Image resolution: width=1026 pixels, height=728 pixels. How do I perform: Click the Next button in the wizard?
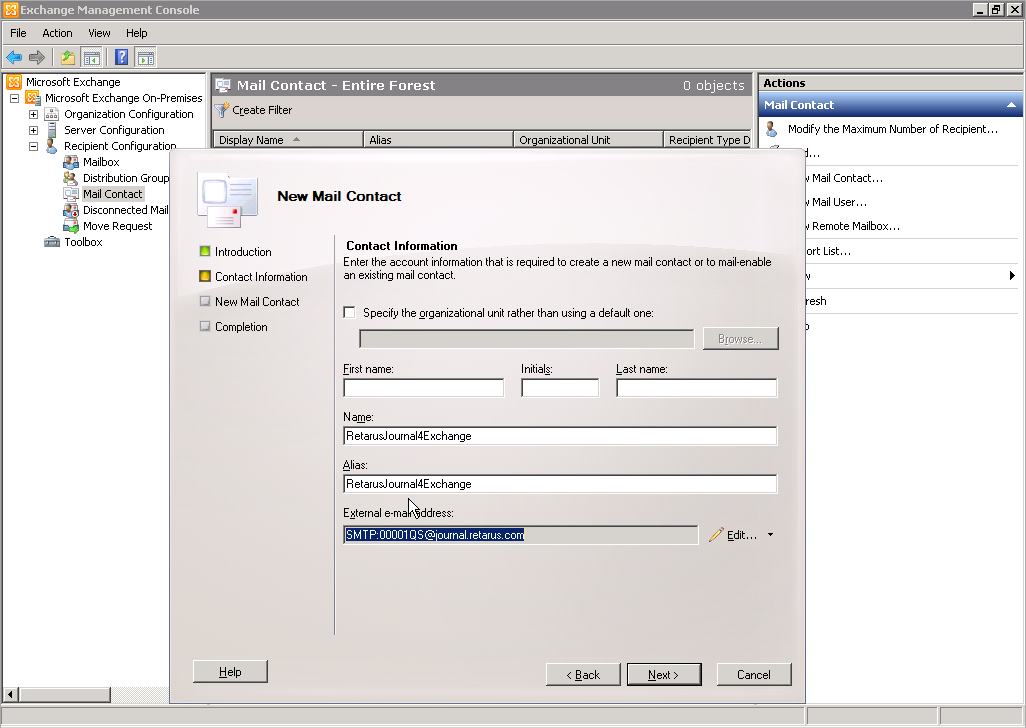pos(663,674)
